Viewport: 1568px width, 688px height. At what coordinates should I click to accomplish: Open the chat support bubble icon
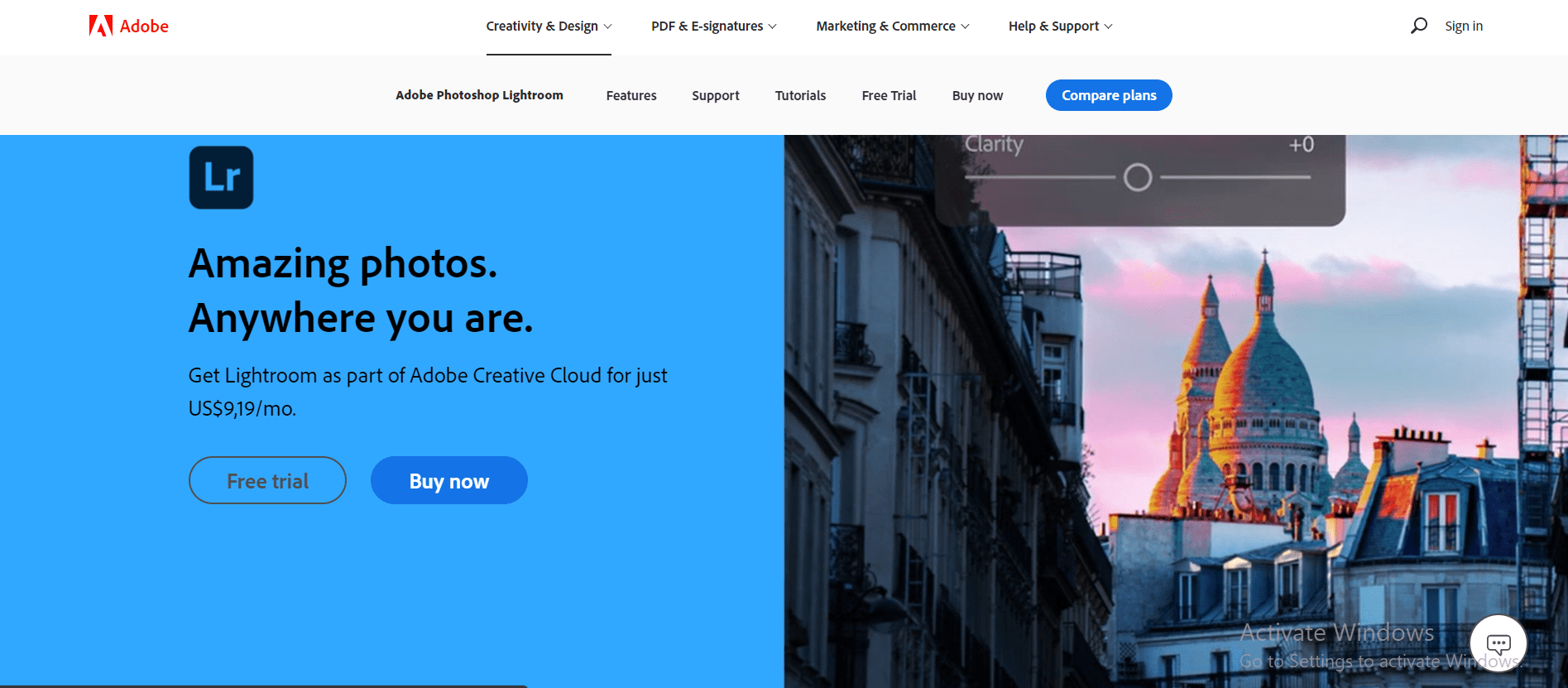[x=1498, y=643]
